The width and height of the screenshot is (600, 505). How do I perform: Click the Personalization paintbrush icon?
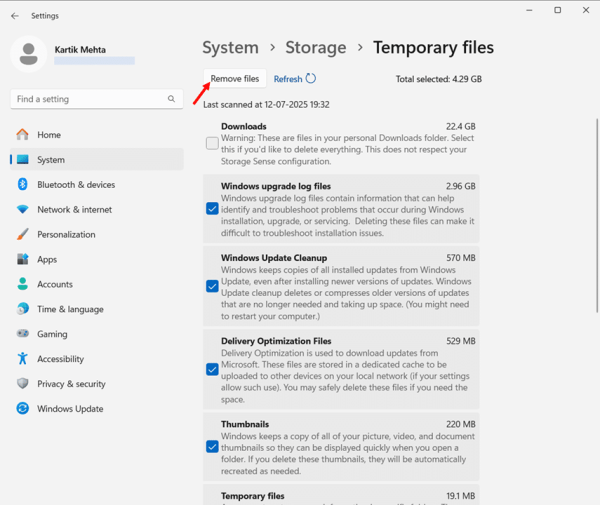(23, 234)
